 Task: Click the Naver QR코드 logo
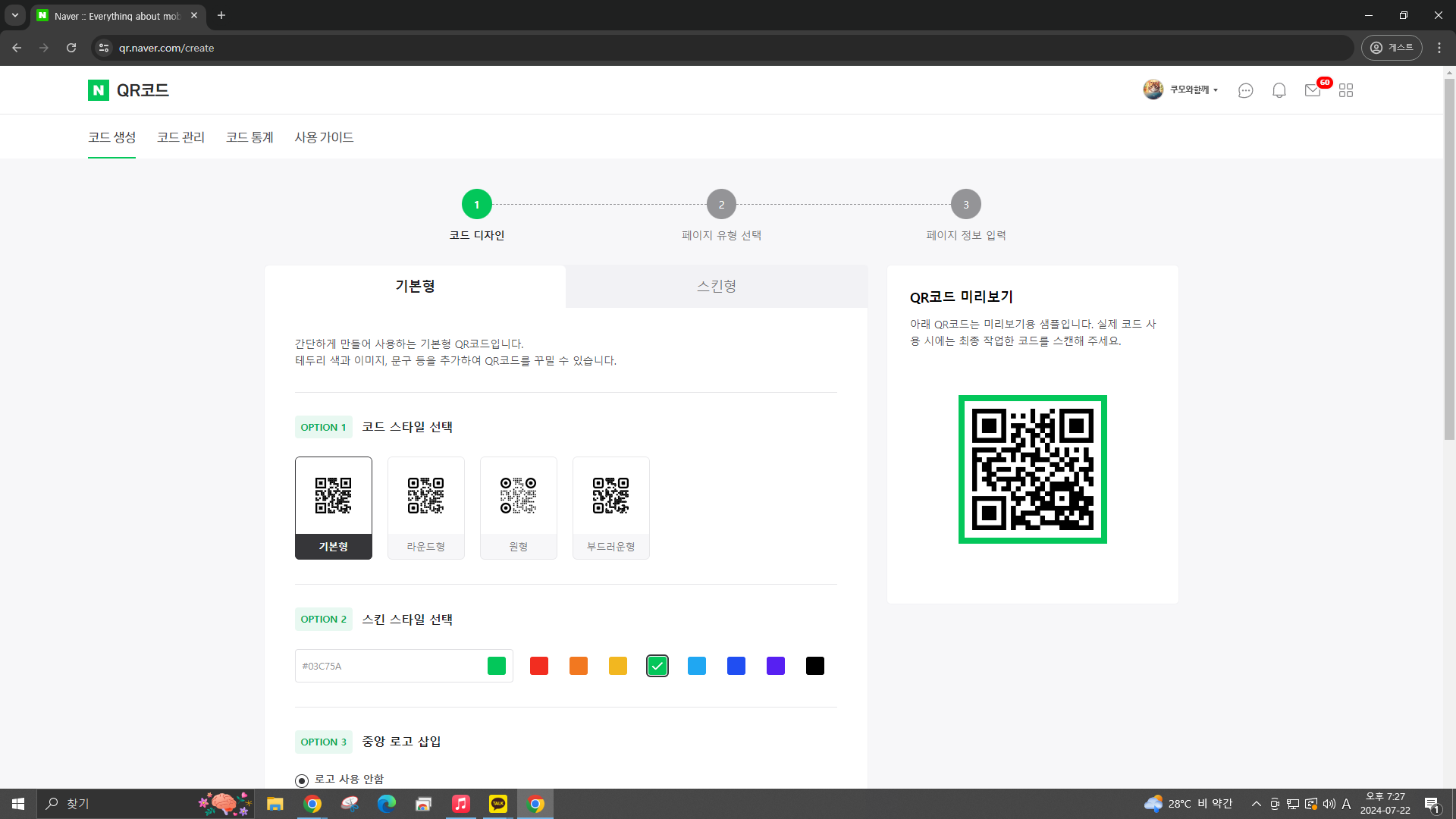click(x=127, y=89)
